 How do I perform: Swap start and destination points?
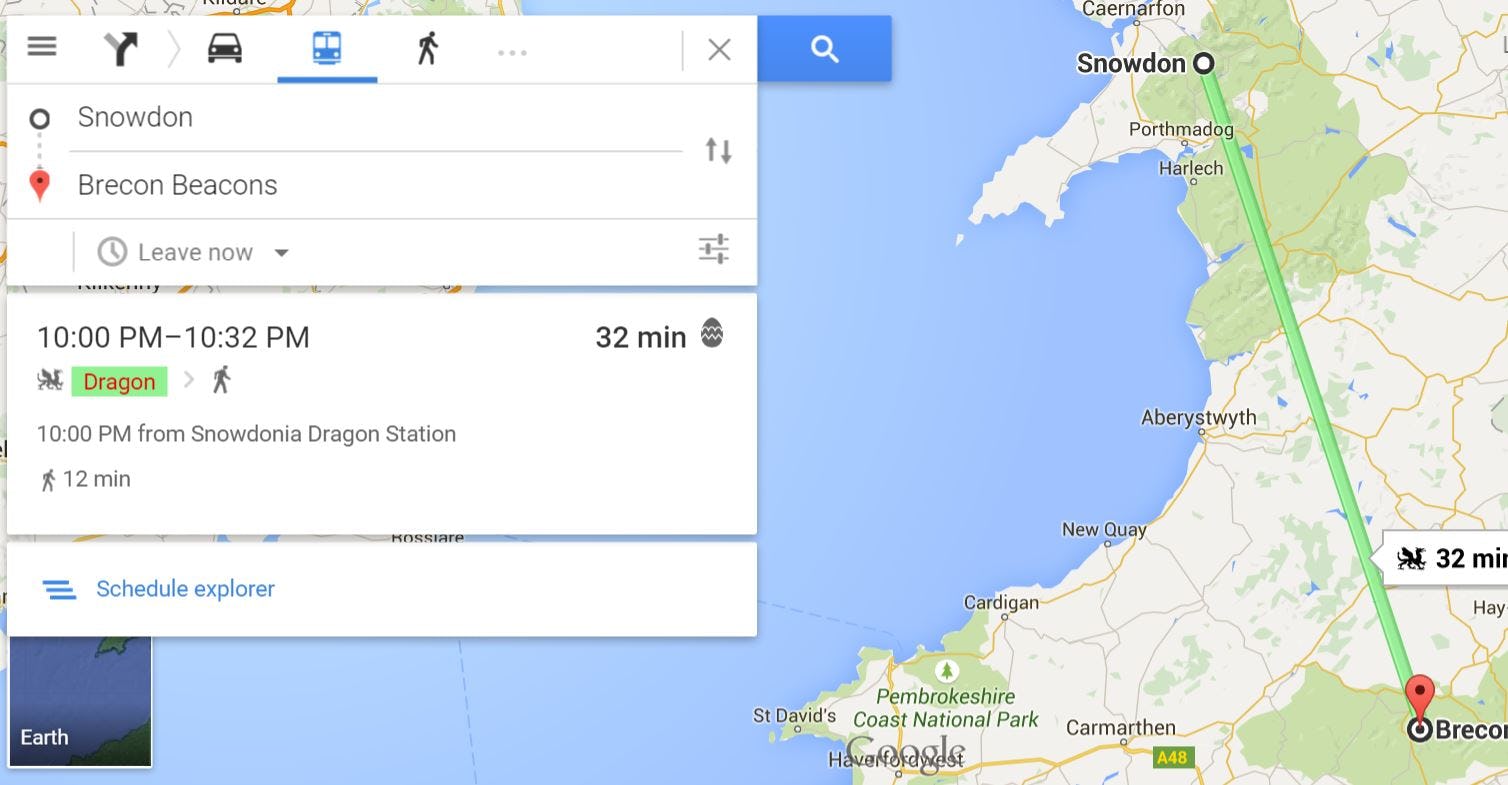pyautogui.click(x=718, y=151)
